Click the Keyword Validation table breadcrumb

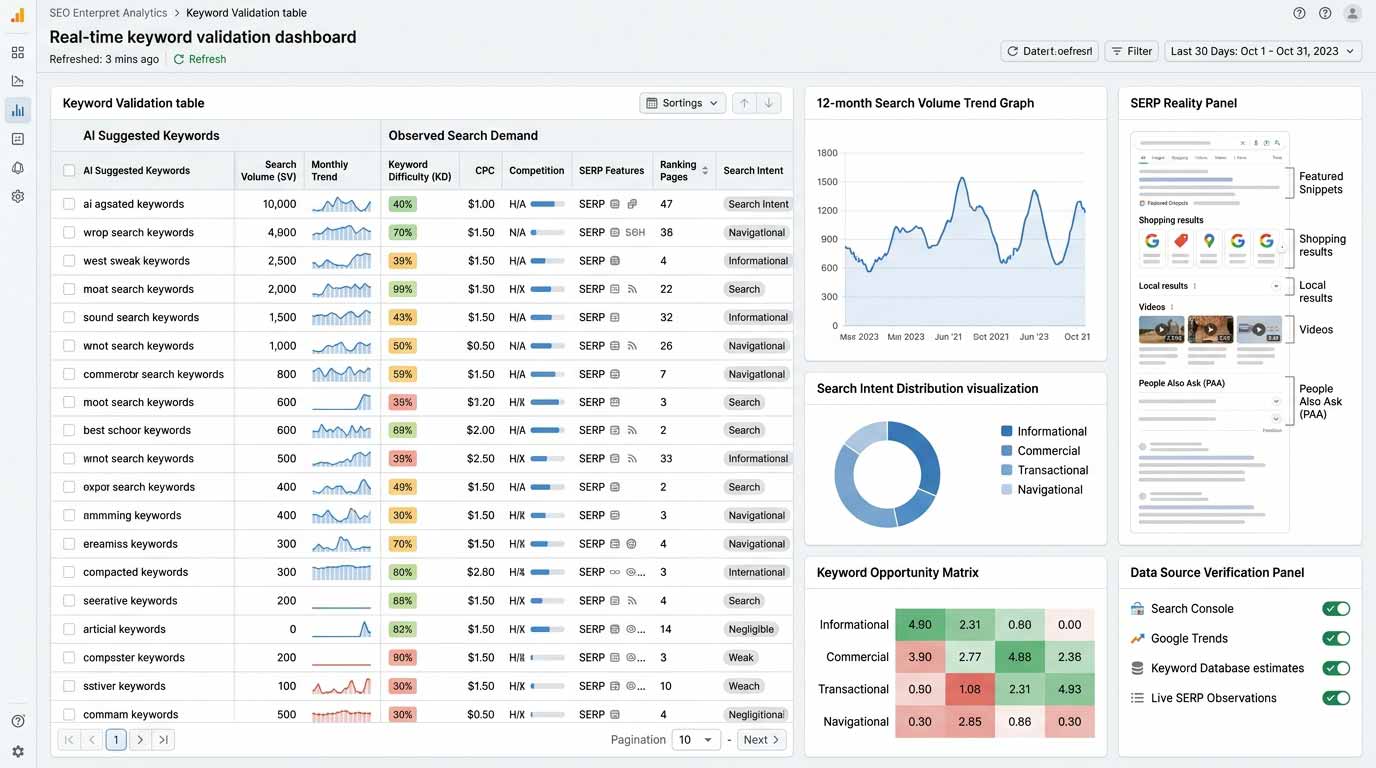pyautogui.click(x=246, y=13)
